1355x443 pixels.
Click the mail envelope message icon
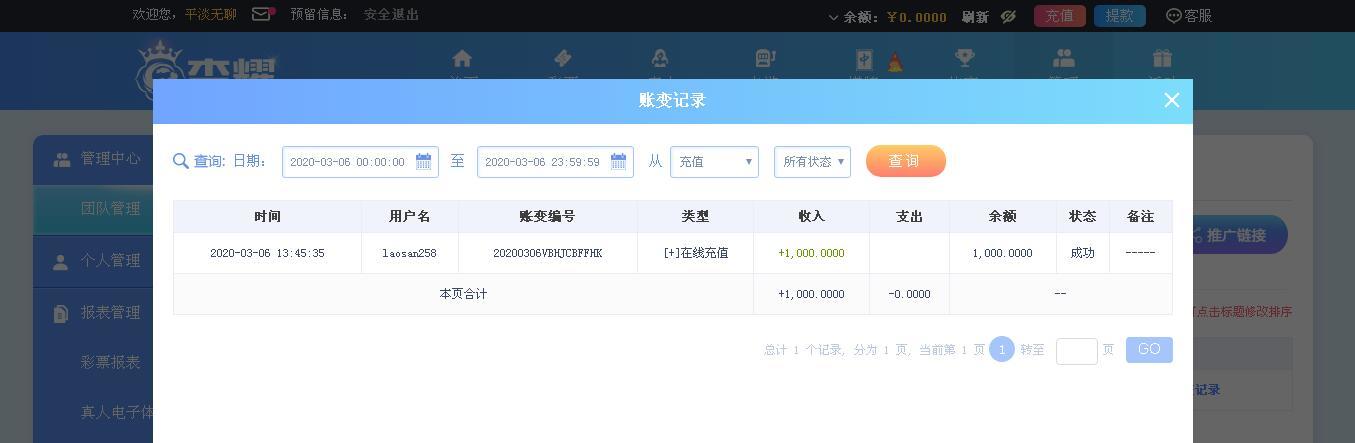tap(262, 15)
